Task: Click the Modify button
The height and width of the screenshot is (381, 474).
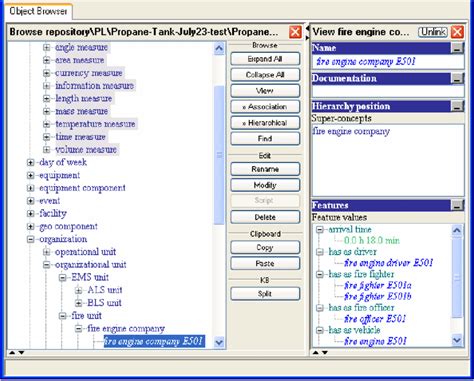Action: pos(265,185)
